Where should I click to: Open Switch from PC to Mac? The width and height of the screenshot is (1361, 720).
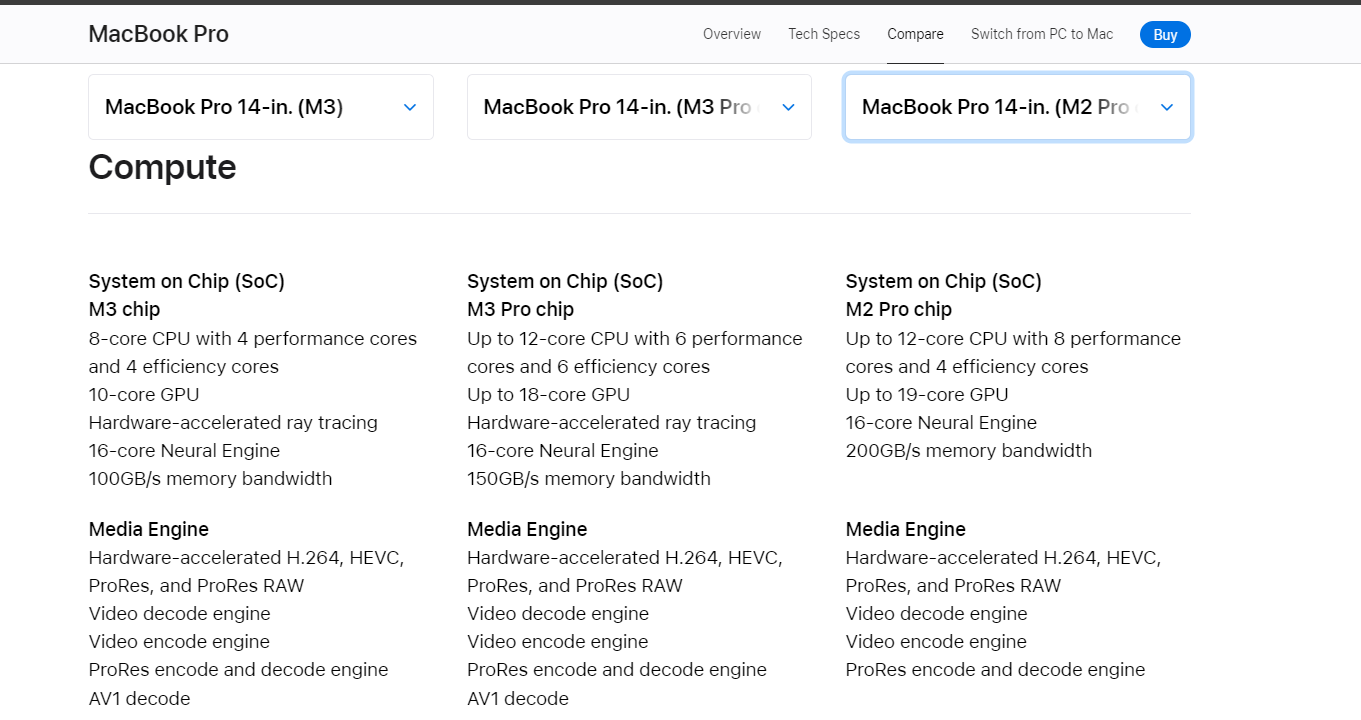(1042, 34)
